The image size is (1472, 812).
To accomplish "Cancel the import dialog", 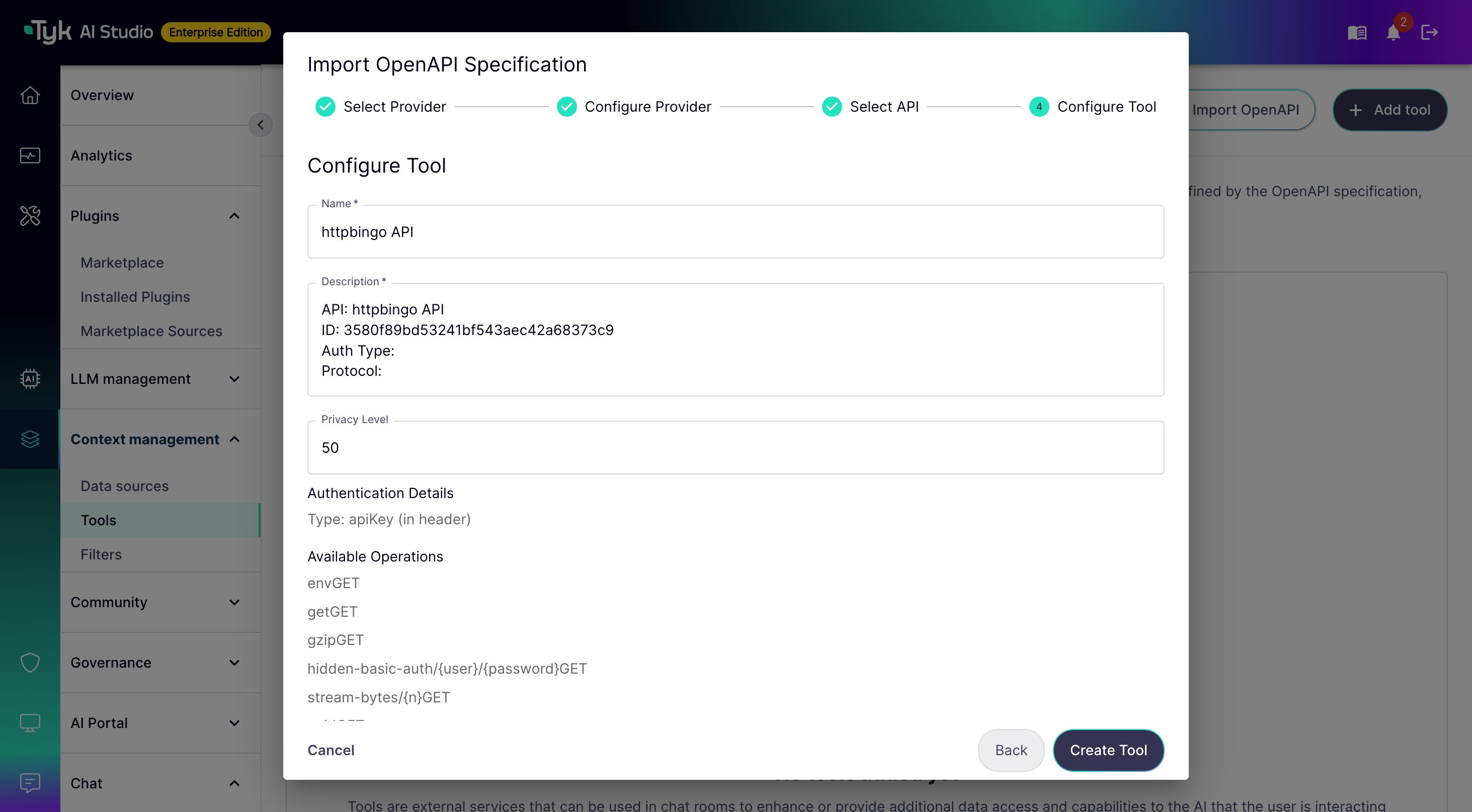I will (x=331, y=750).
